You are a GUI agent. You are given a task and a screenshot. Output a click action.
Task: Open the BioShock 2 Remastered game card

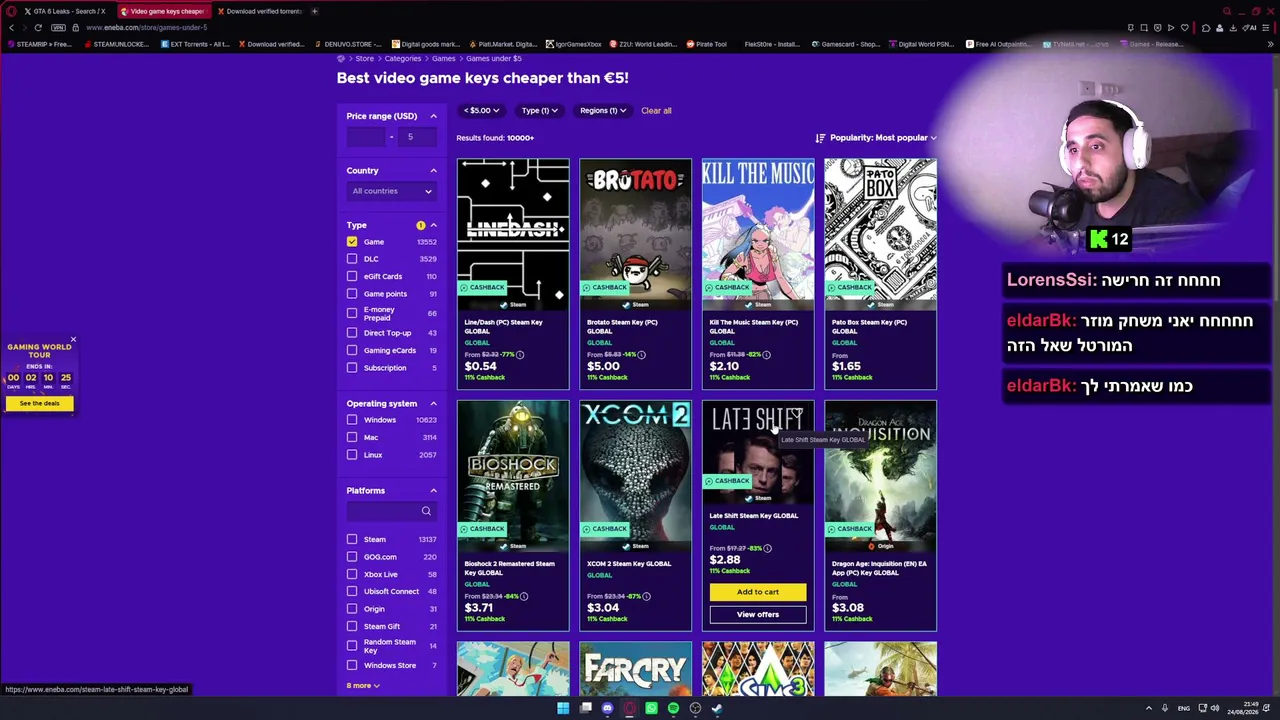pyautogui.click(x=513, y=516)
